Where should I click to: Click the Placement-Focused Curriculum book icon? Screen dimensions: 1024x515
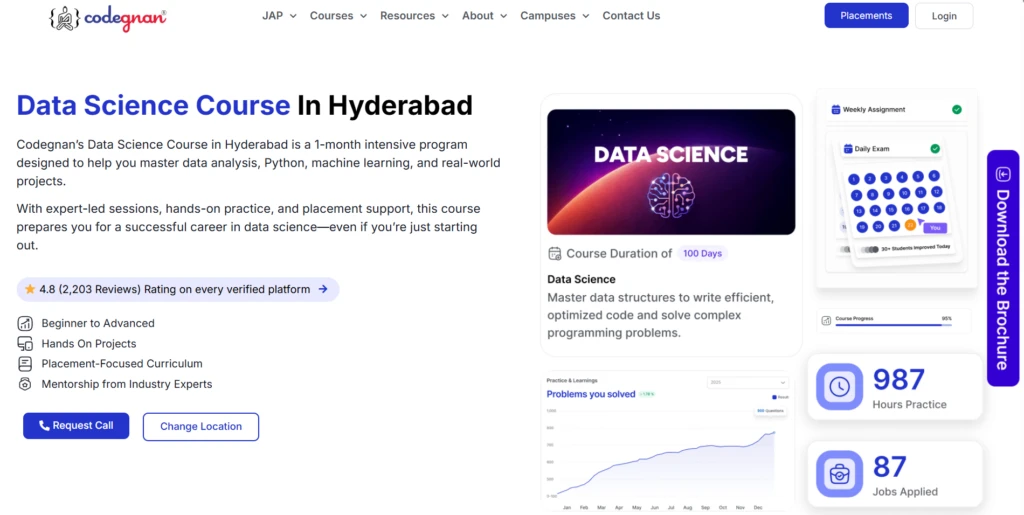tap(25, 364)
